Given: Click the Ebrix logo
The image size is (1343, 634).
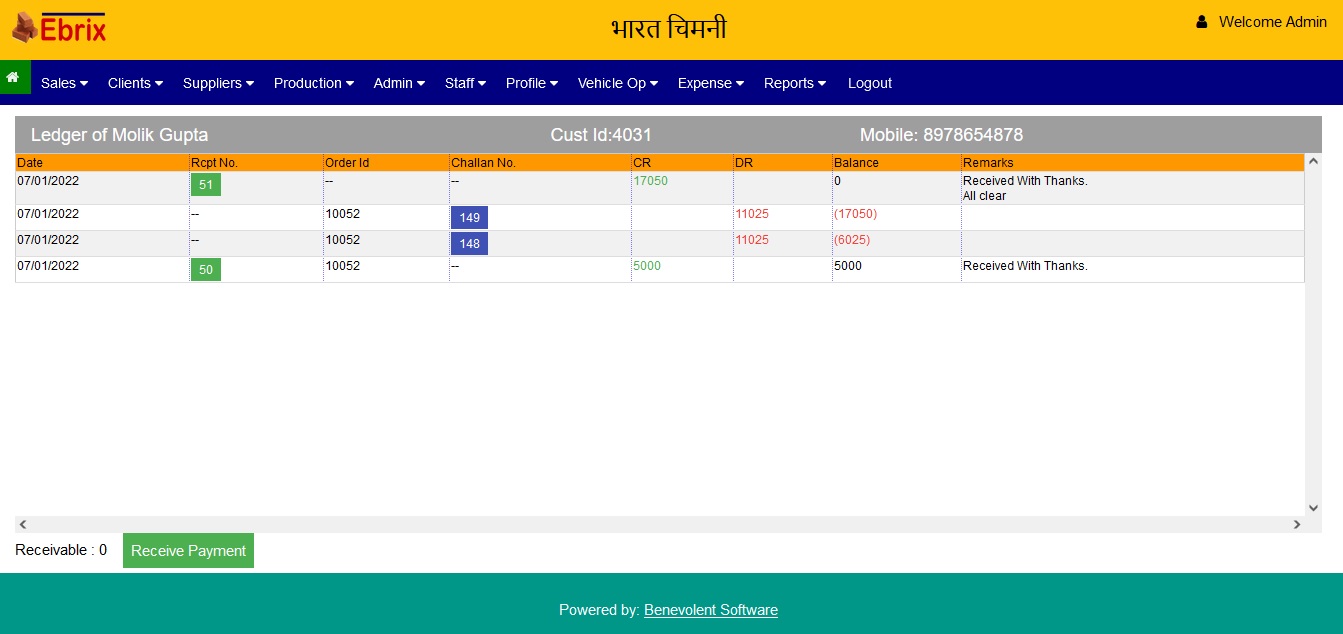Looking at the screenshot, I should pos(59,27).
